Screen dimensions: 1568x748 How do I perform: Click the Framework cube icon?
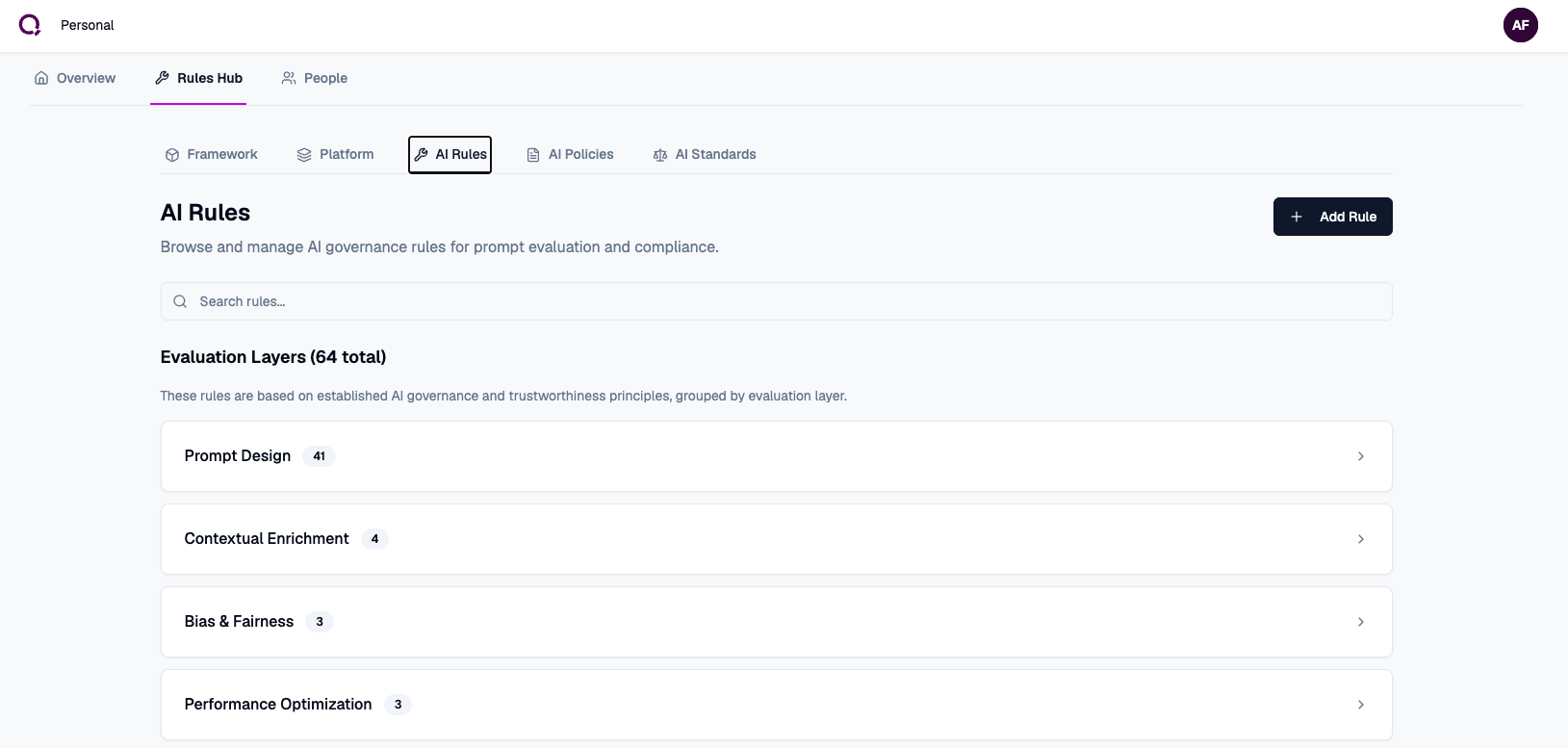(172, 155)
